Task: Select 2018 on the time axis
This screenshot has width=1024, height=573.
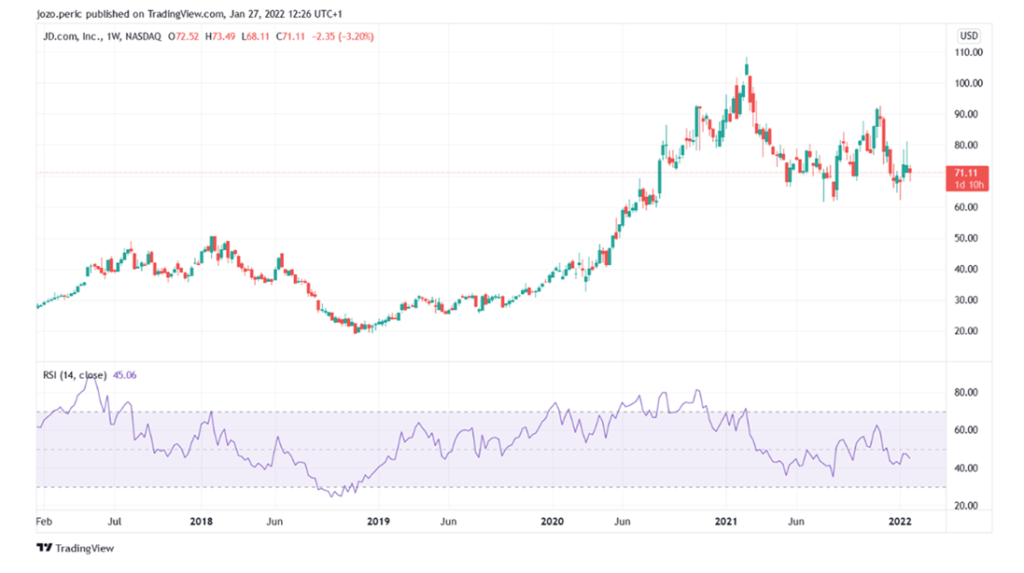Action: pos(201,521)
